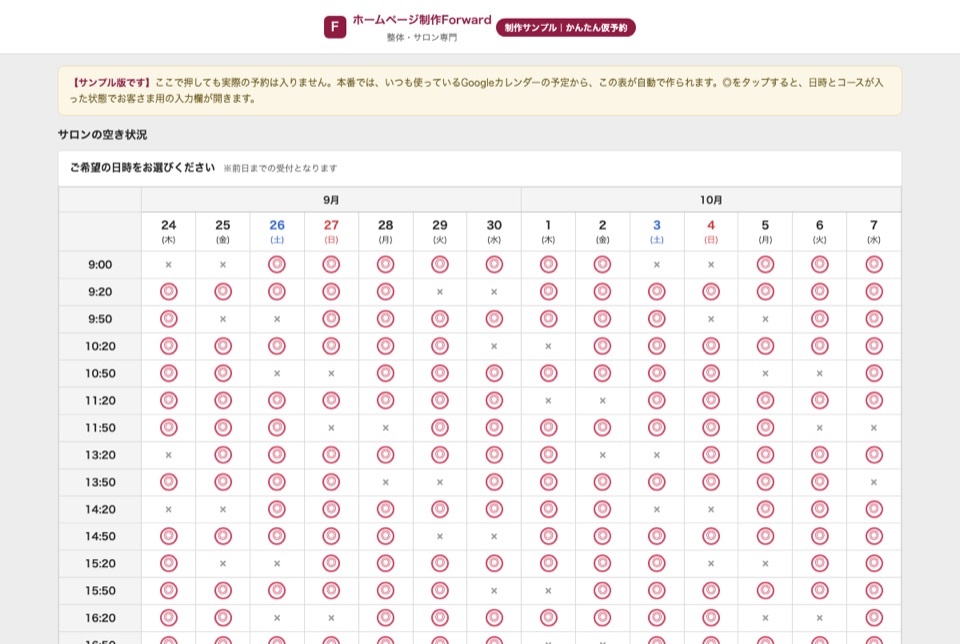This screenshot has height=644, width=960.
Task: Choose the 9:00 slot on October 7
Action: pyautogui.click(x=874, y=264)
